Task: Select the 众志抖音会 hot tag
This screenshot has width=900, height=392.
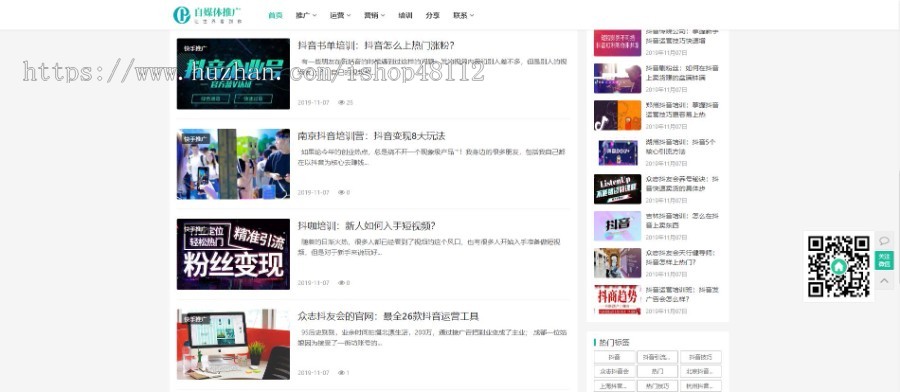Action: coord(614,371)
